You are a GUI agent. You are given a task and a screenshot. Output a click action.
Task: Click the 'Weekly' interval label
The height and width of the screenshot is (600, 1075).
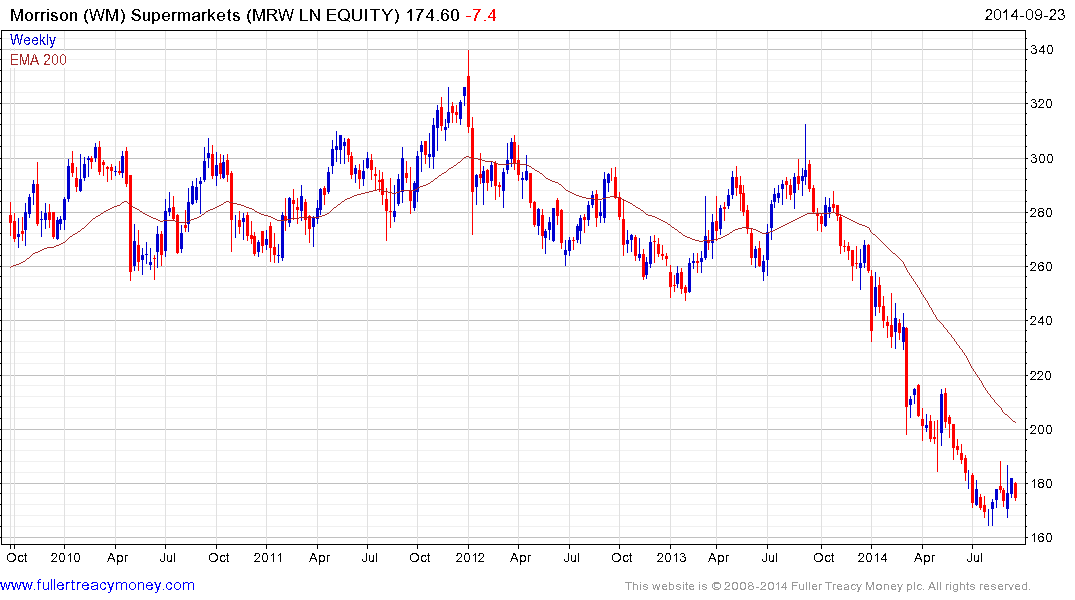pyautogui.click(x=33, y=40)
